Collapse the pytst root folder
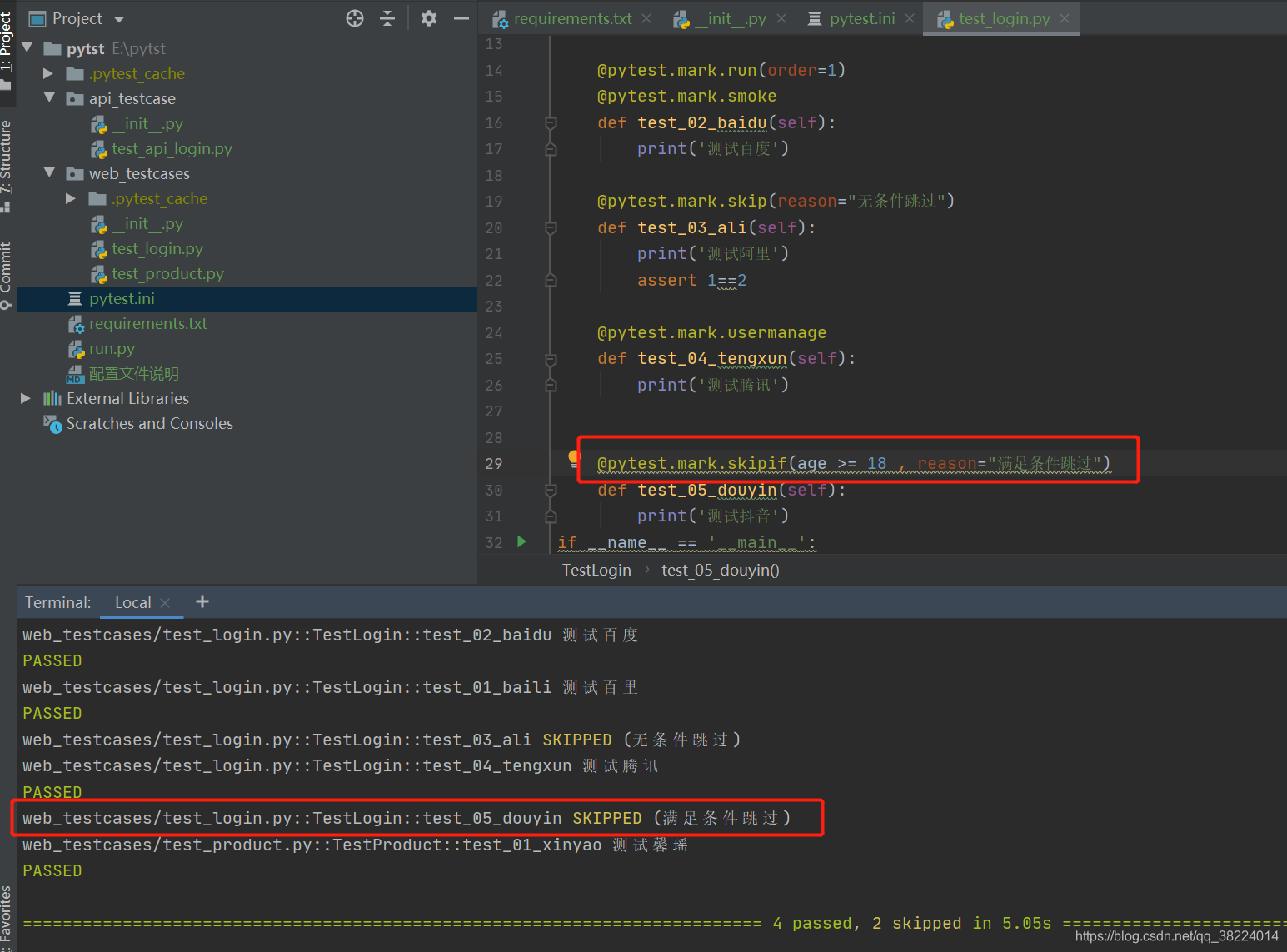Image resolution: width=1287 pixels, height=952 pixels. pos(27,48)
